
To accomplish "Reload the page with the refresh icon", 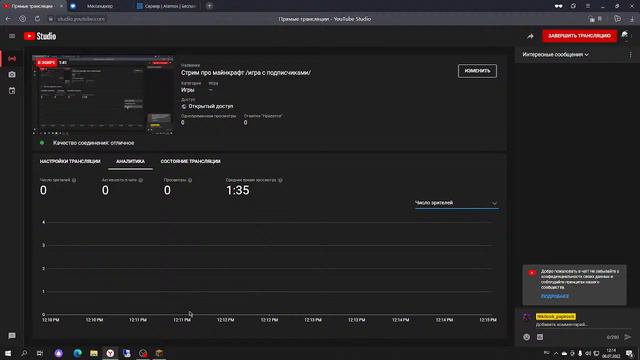I will tap(37, 19).
